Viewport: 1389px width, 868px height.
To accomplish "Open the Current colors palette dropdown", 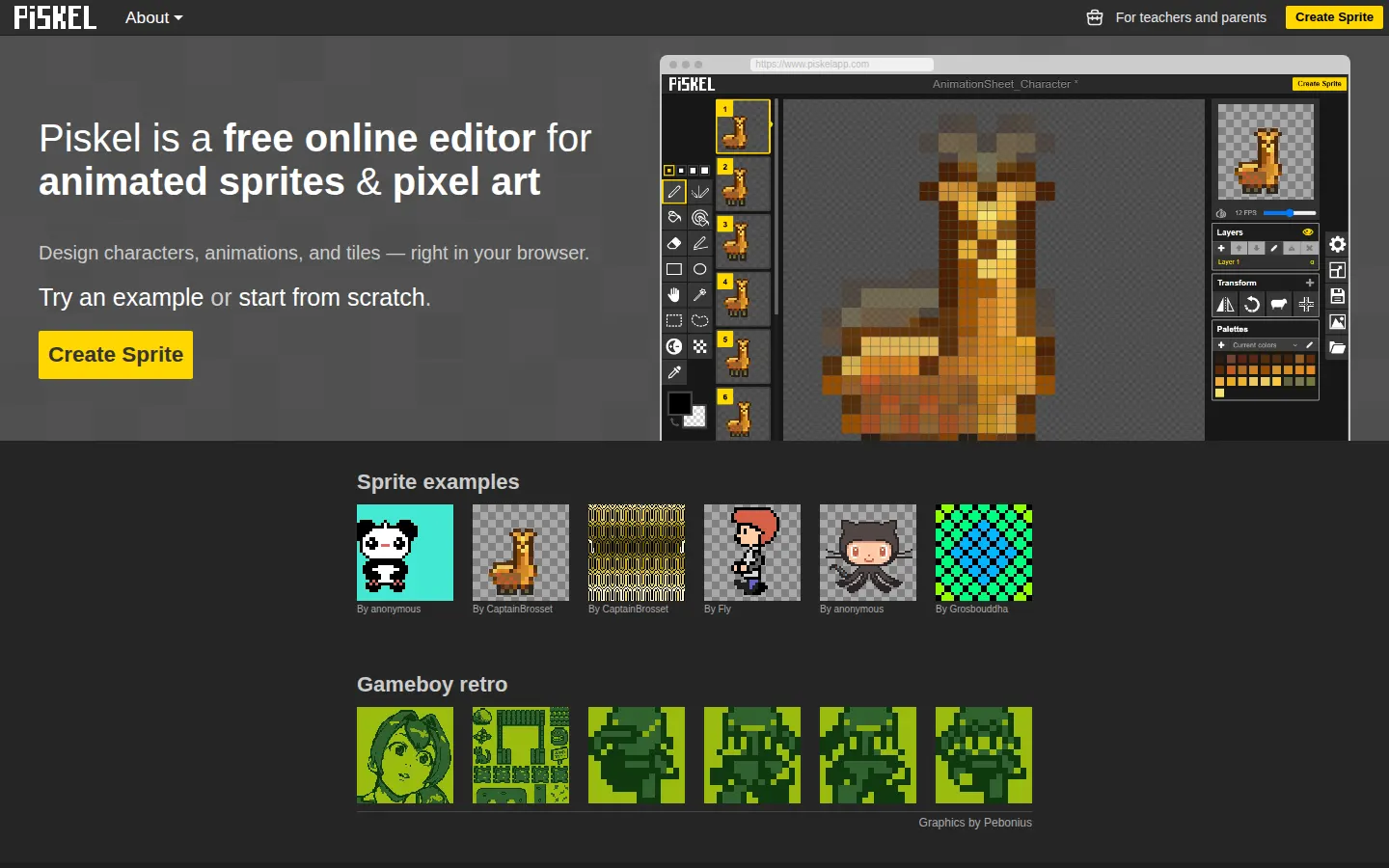I will click(x=1265, y=345).
